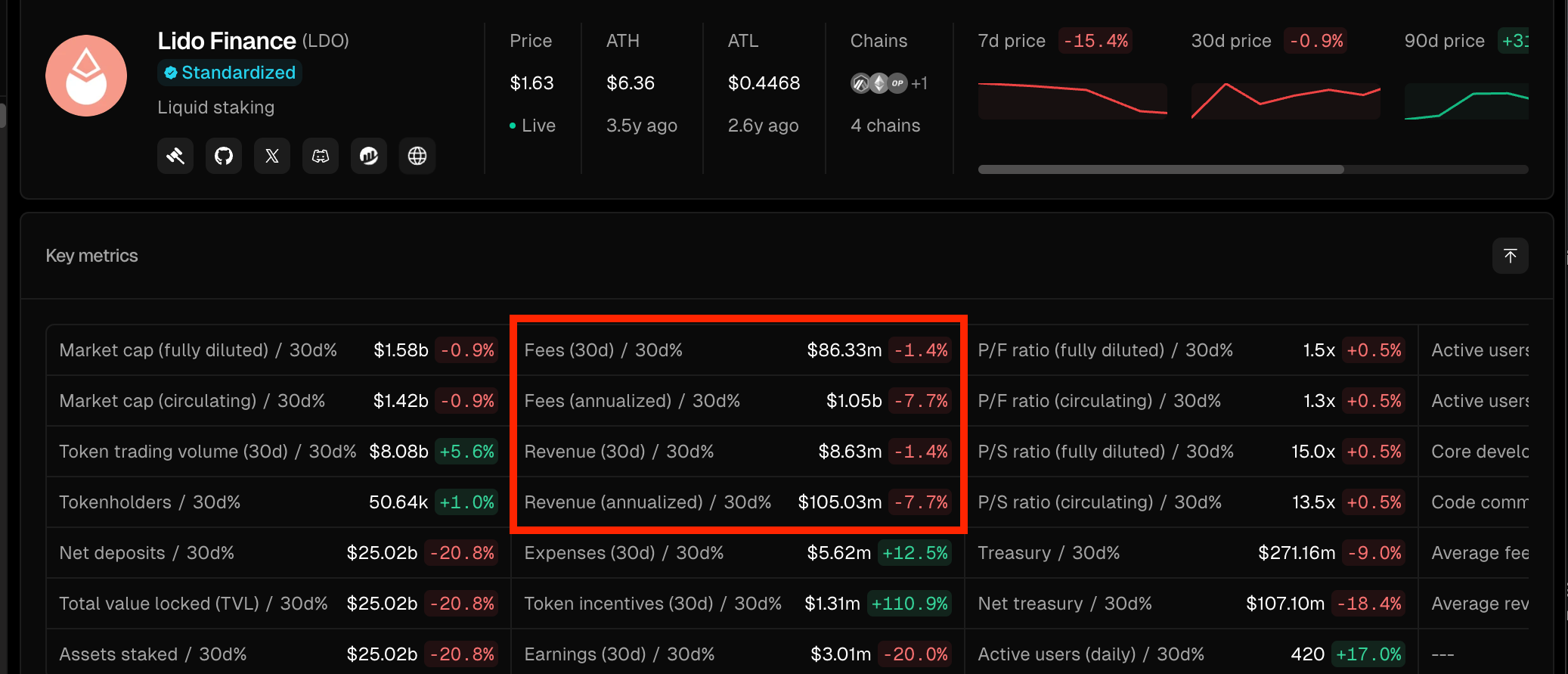Click the Lido Finance droplet logo
Viewport: 1568px width, 674px height.
pos(86,76)
